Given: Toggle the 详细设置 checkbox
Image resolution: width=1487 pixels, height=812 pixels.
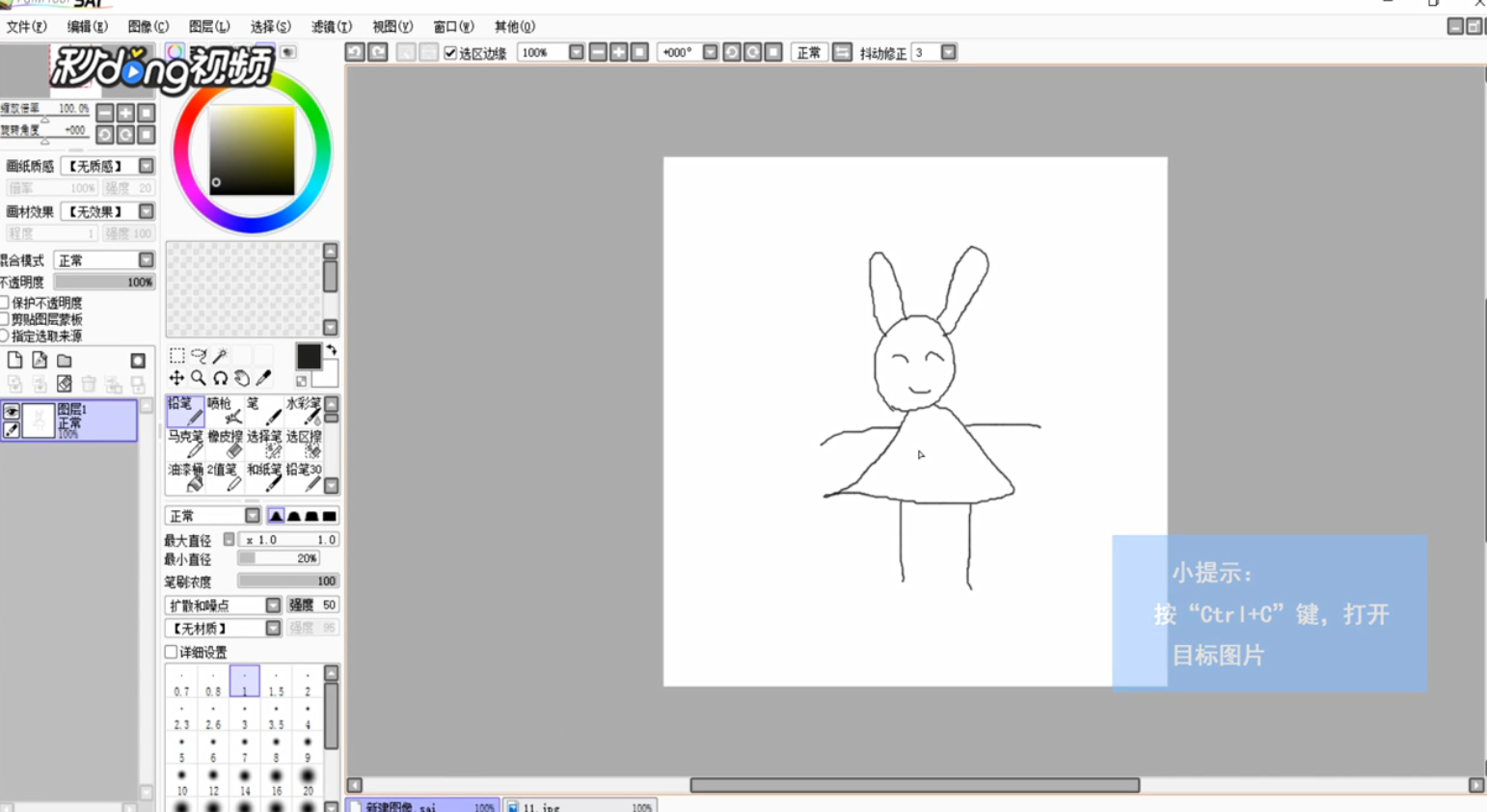Looking at the screenshot, I should (171, 652).
